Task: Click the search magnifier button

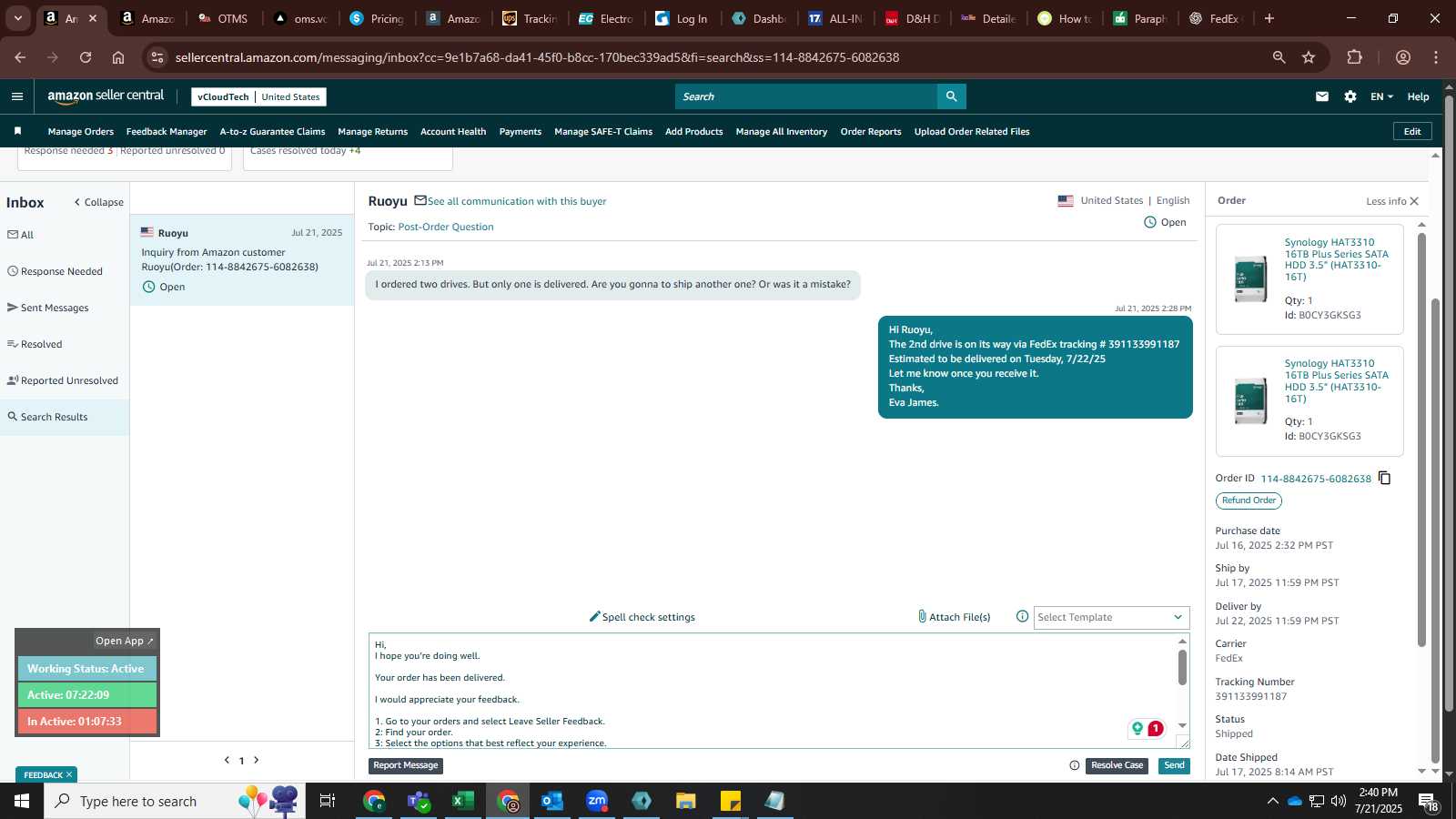Action: [x=951, y=96]
